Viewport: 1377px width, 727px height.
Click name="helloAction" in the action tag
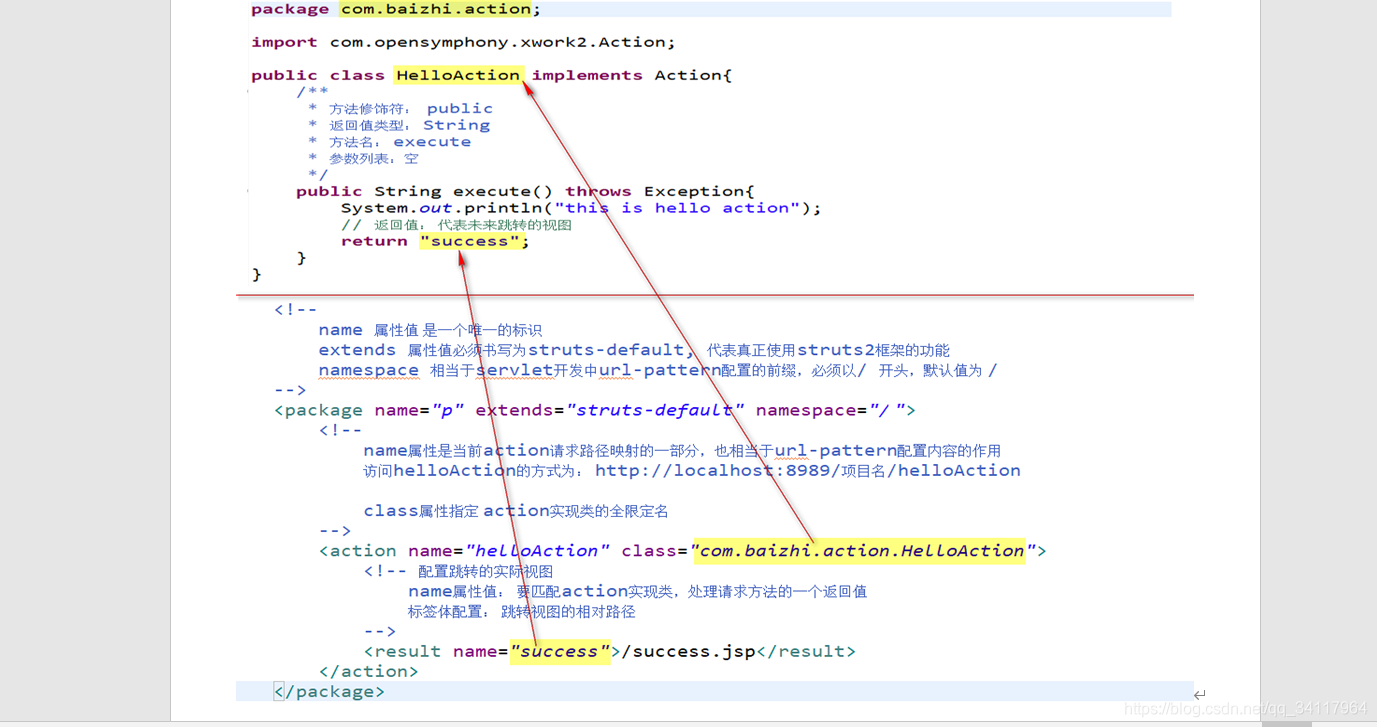(x=509, y=550)
